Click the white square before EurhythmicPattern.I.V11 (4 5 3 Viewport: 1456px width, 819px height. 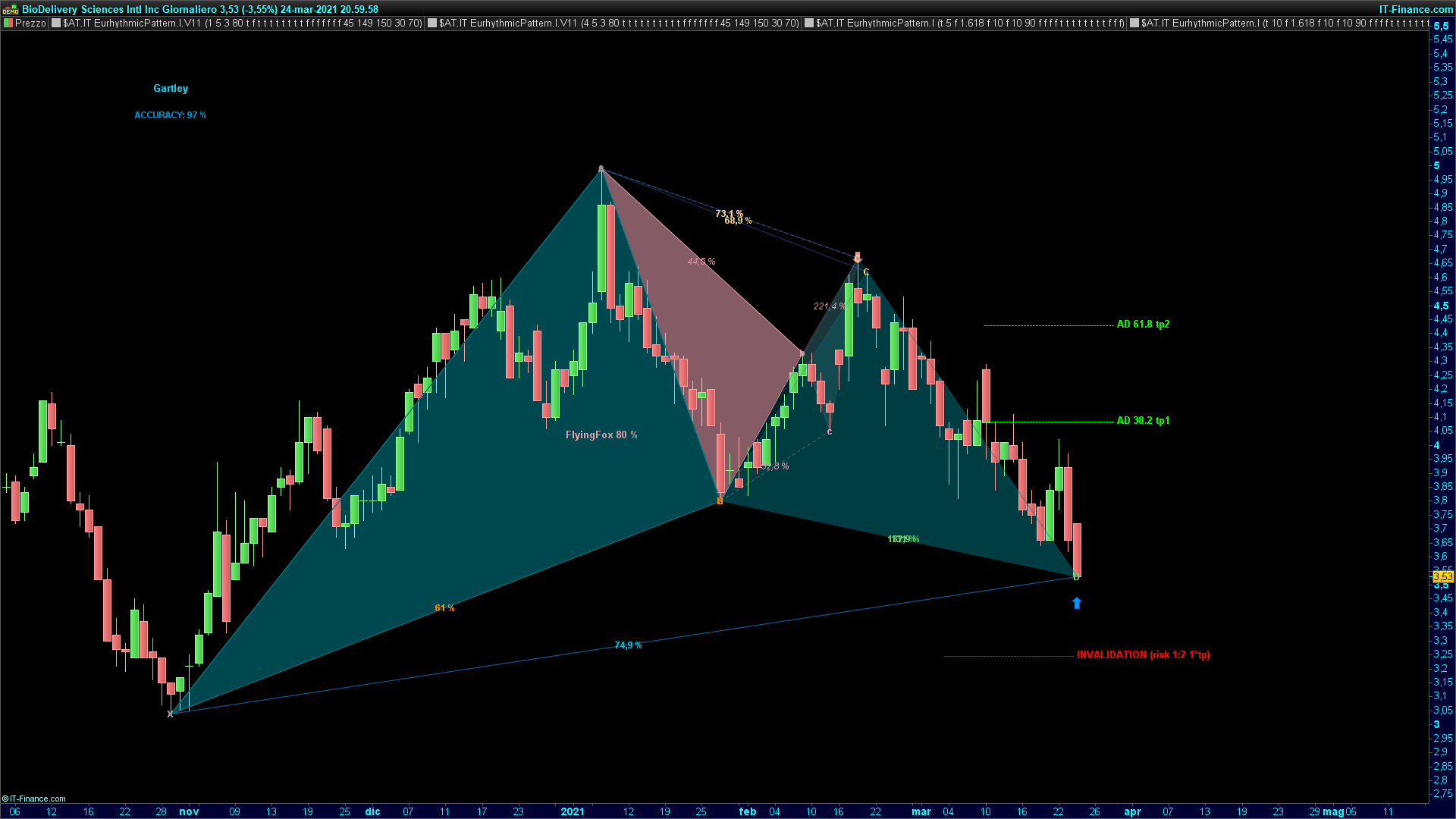click(x=432, y=23)
